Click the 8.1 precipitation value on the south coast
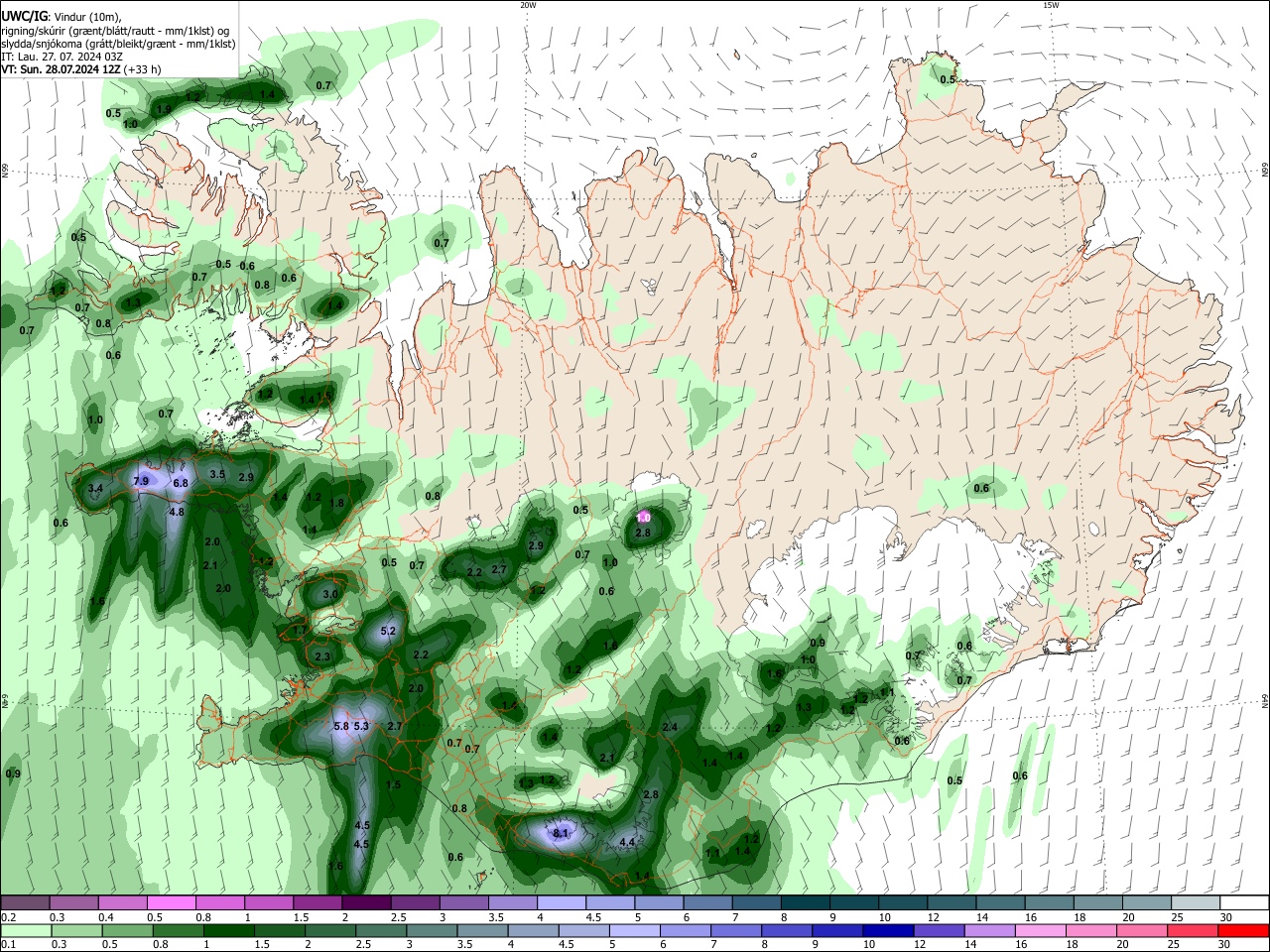Viewport: 1270px width, 952px height. pos(561,833)
